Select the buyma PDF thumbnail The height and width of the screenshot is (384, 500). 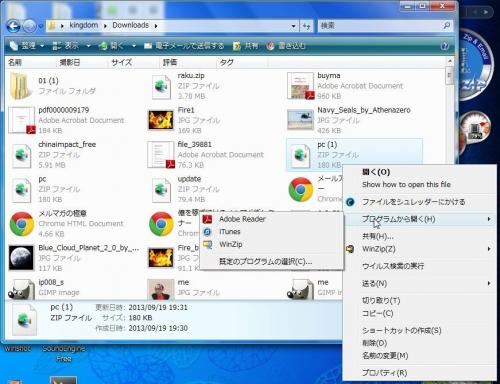[x=300, y=86]
